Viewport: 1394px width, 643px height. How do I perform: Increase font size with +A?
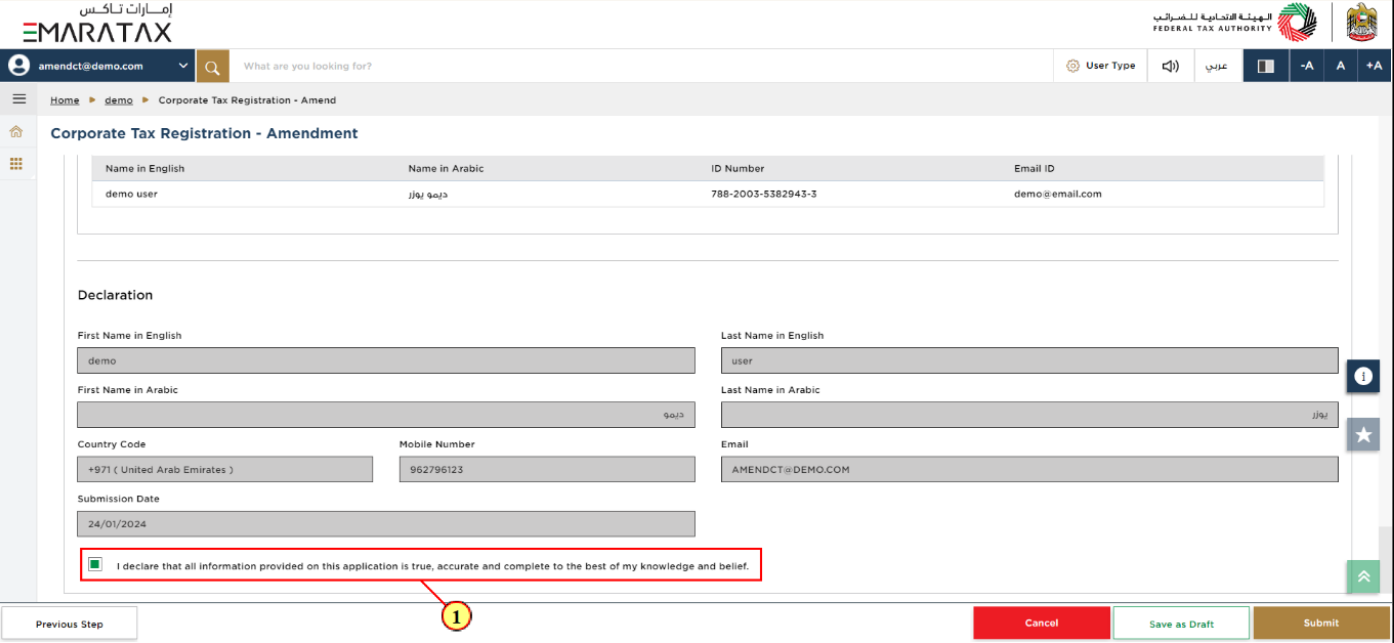click(x=1375, y=66)
